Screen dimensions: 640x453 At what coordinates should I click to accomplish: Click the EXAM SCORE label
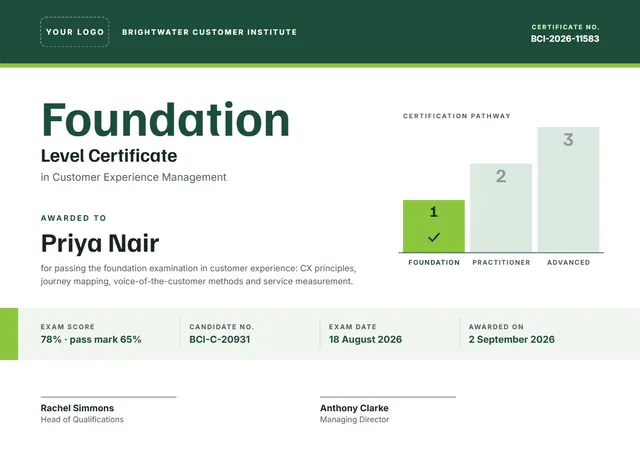pyautogui.click(x=68, y=327)
